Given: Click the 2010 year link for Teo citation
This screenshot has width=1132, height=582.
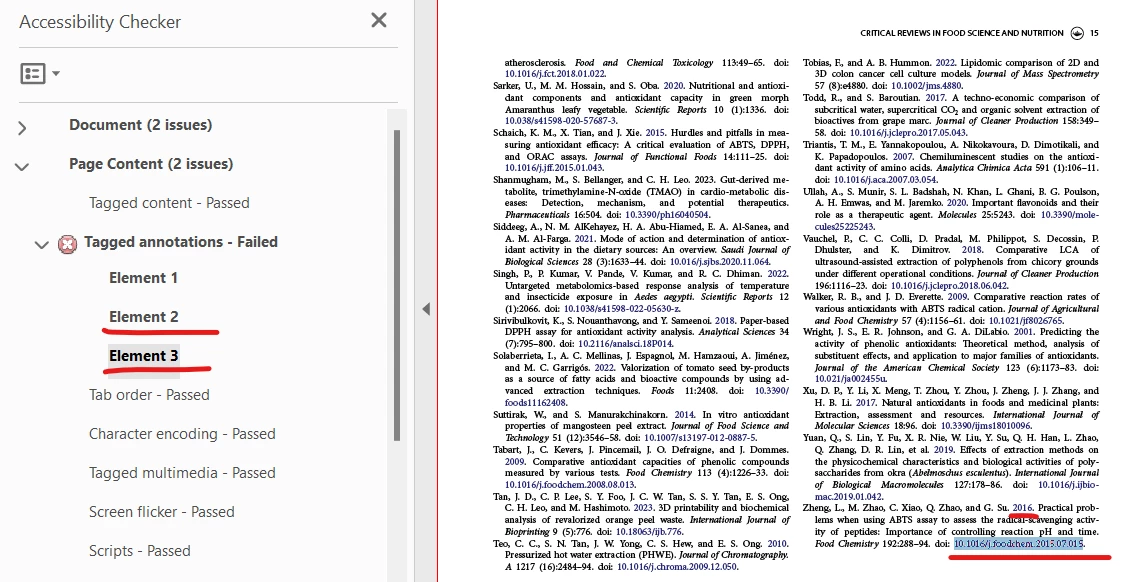Looking at the screenshot, I should [778, 544].
